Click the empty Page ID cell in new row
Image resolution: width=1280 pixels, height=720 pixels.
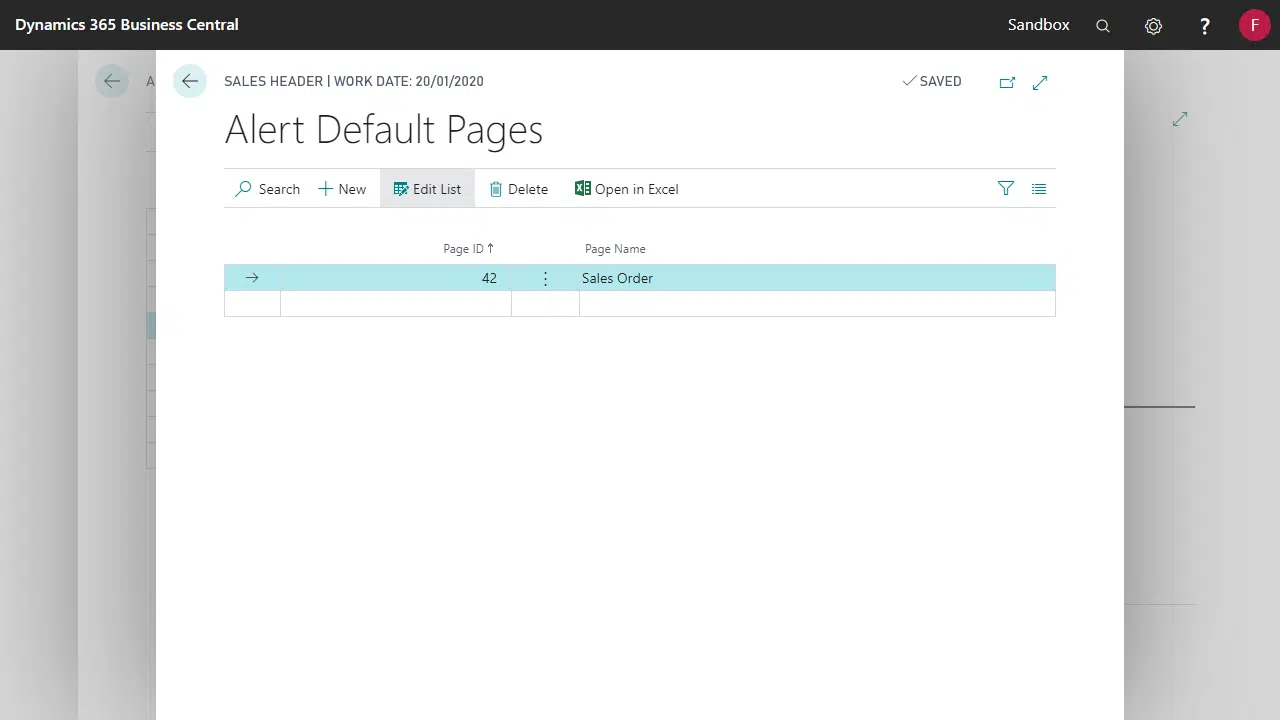point(395,304)
